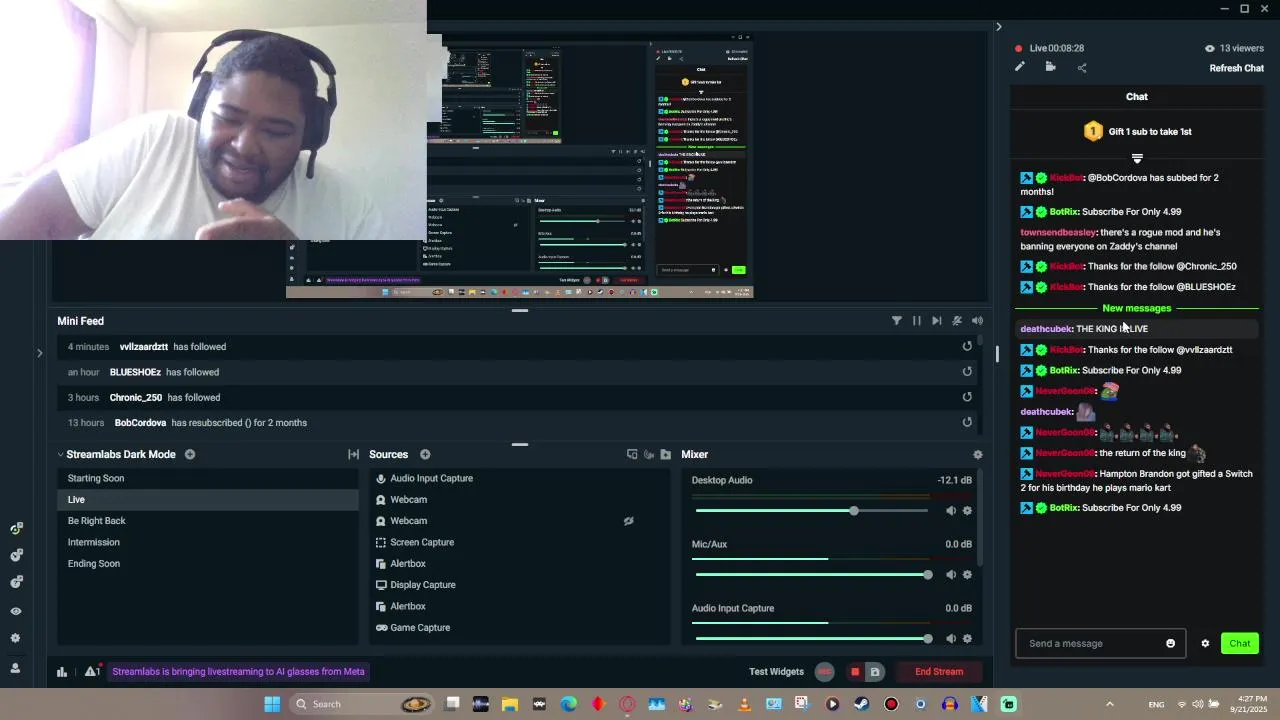Show the hidden second Webcam source
1280x720 pixels.
pos(629,521)
